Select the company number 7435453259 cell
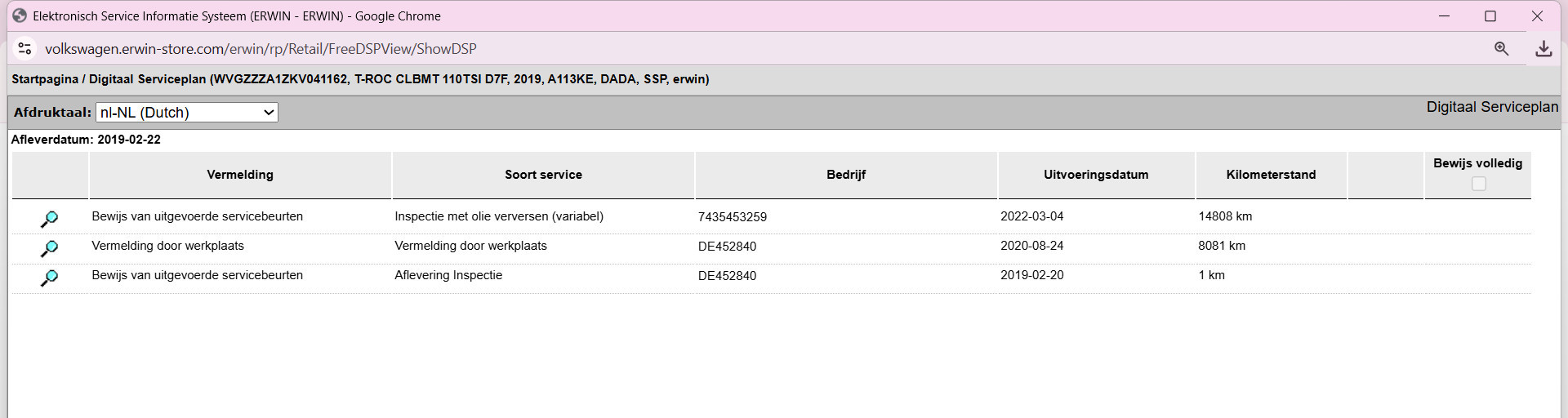This screenshot has height=418, width=1568. pyautogui.click(x=733, y=217)
